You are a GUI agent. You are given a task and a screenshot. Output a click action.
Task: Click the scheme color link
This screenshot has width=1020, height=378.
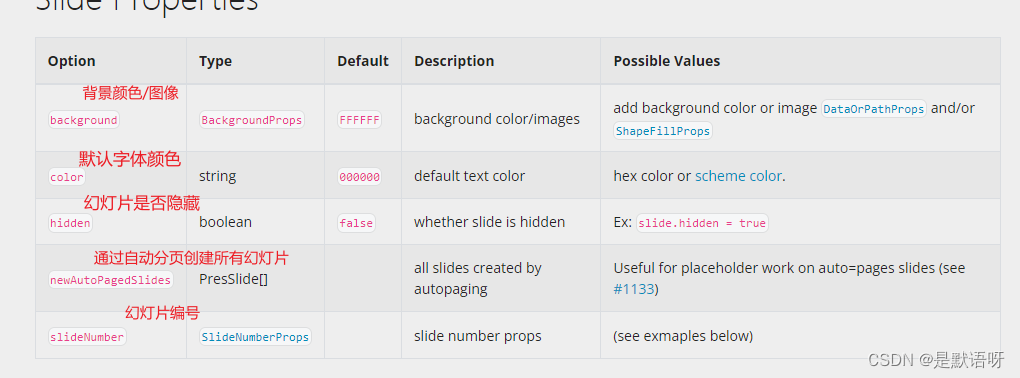point(738,176)
